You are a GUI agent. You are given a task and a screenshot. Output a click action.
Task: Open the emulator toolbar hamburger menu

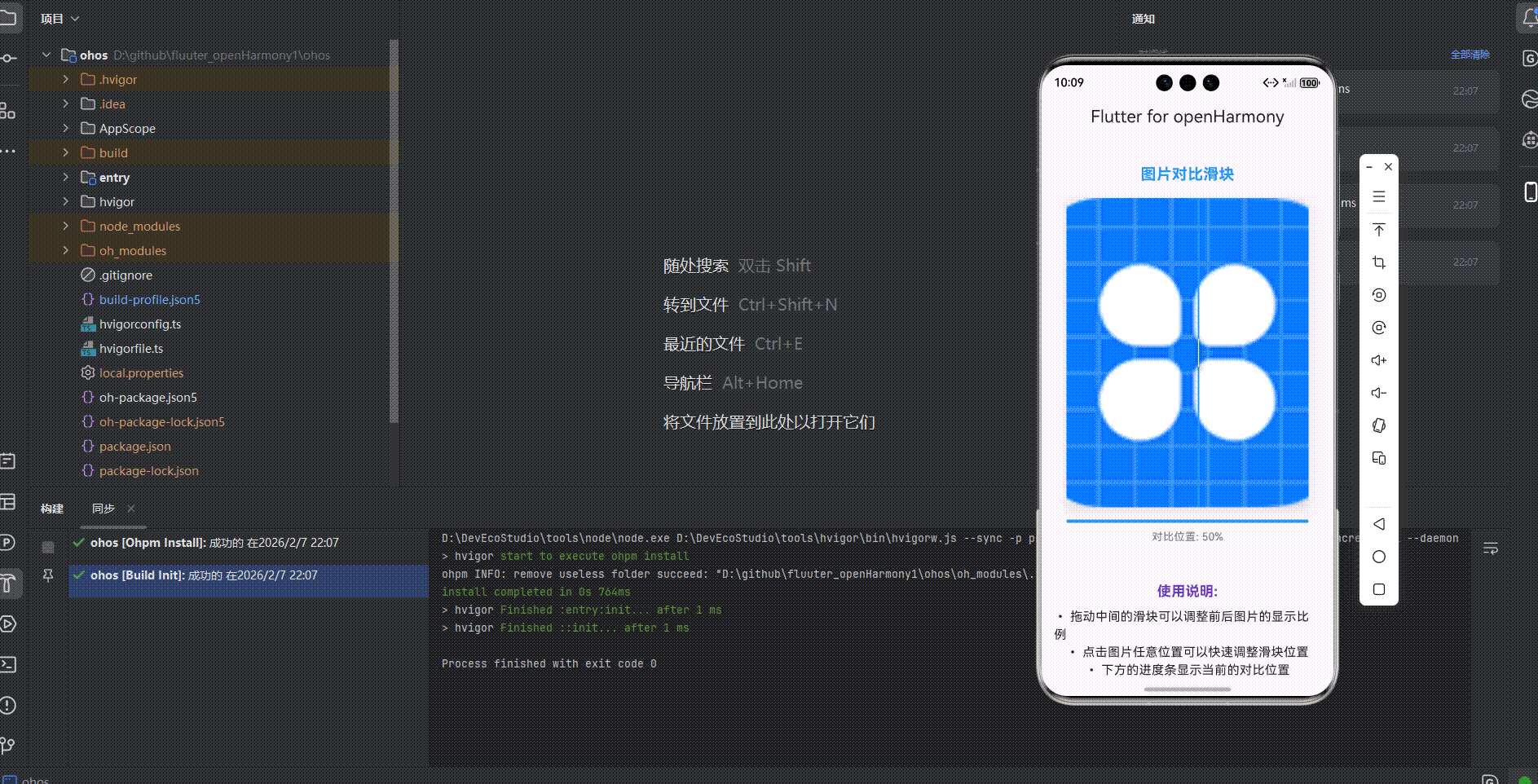(1379, 196)
